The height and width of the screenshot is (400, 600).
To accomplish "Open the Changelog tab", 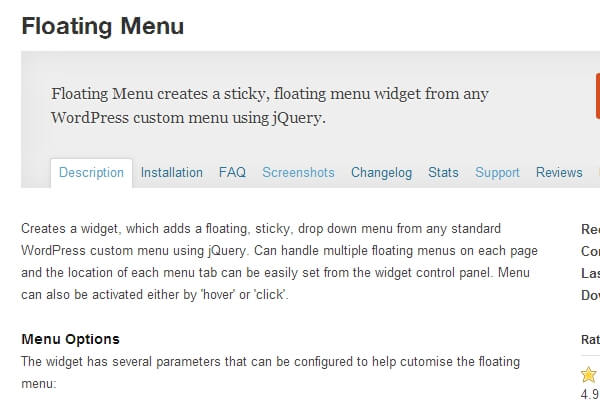I will click(381, 173).
